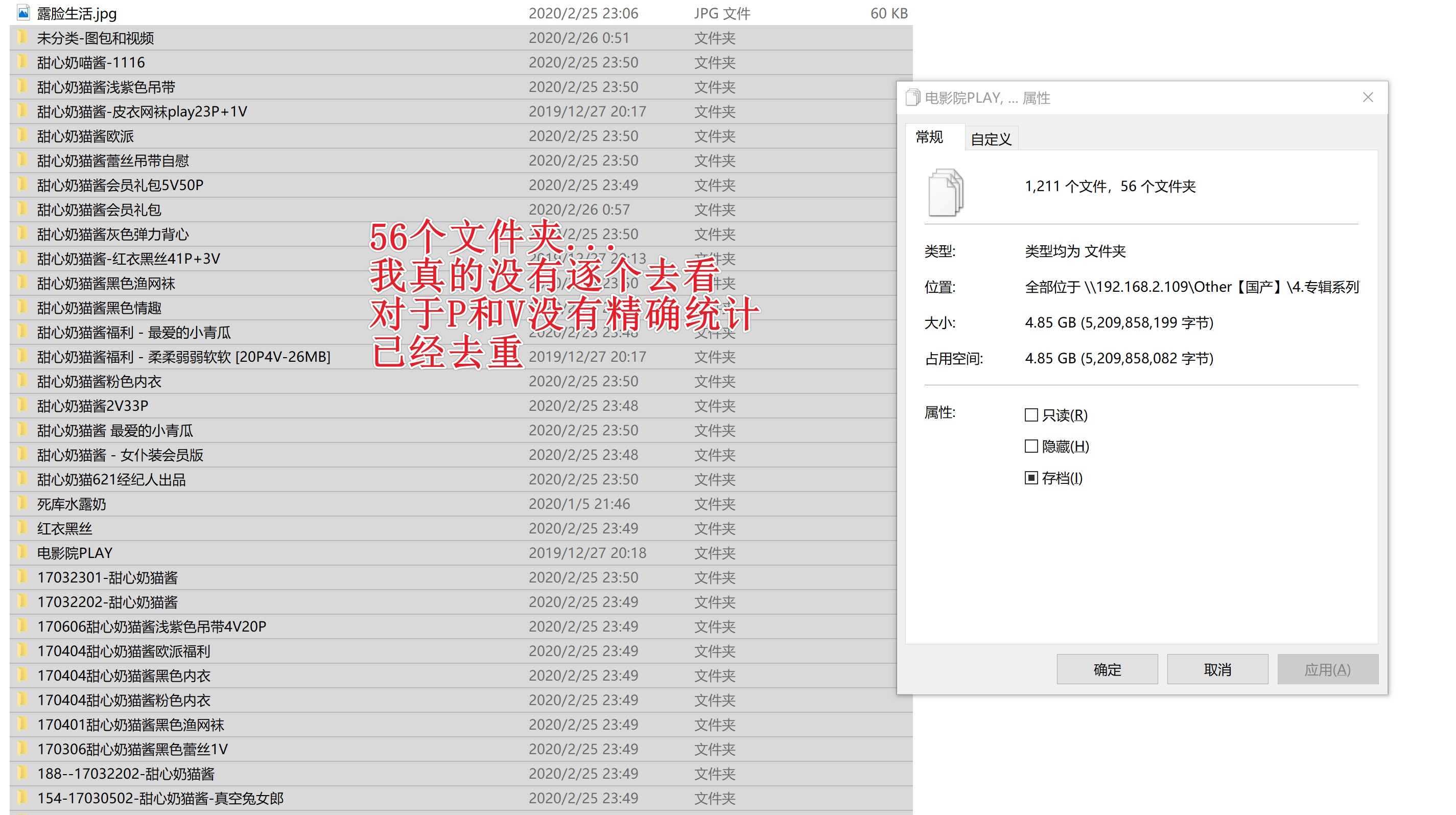
Task: Click the 大小 value 4.85 GB text
Action: click(x=1119, y=323)
